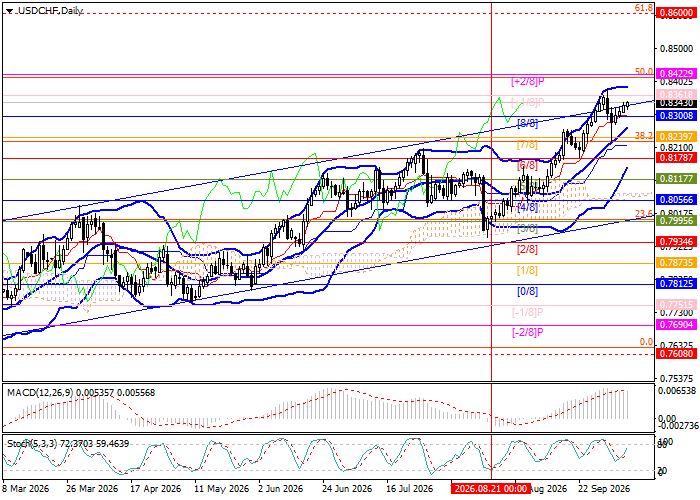Click the red 0.79346 level label
This screenshot has width=700, height=500.
pos(676,242)
